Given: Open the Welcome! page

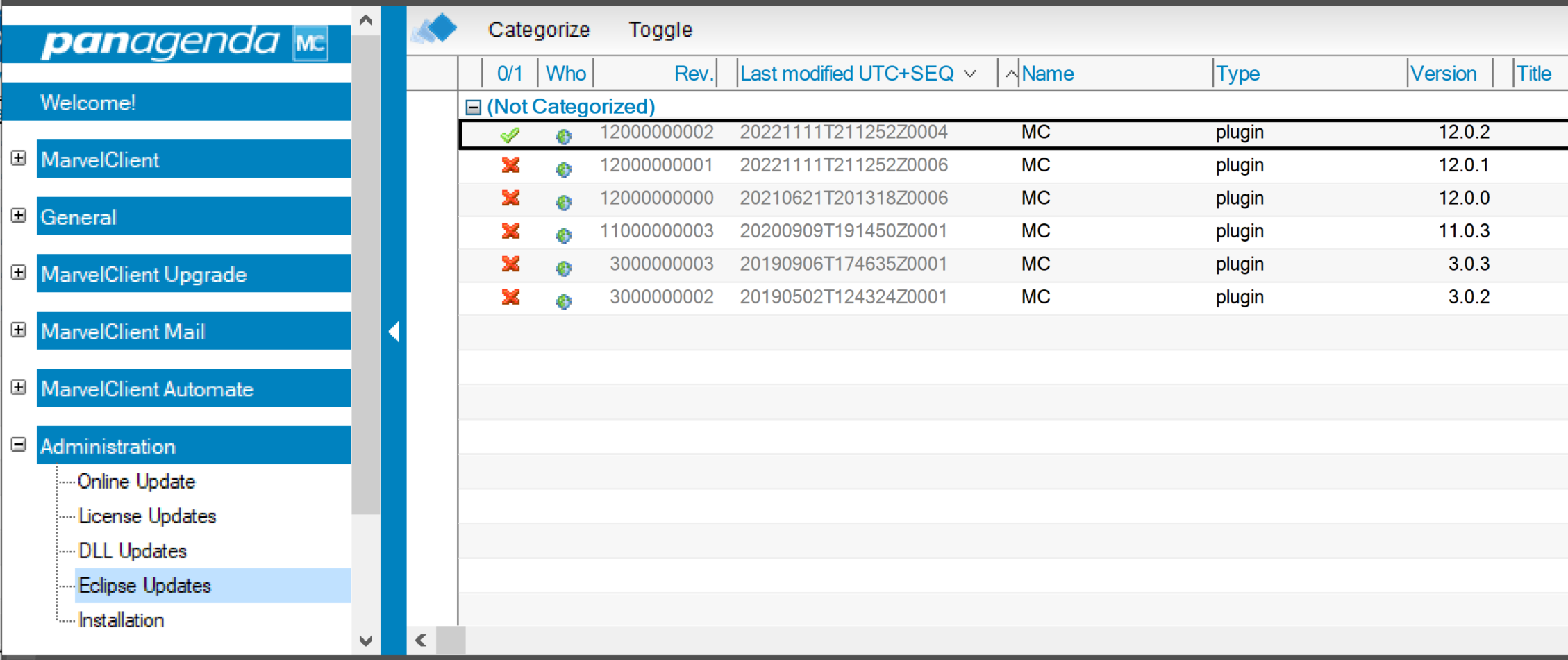Looking at the screenshot, I should (88, 103).
